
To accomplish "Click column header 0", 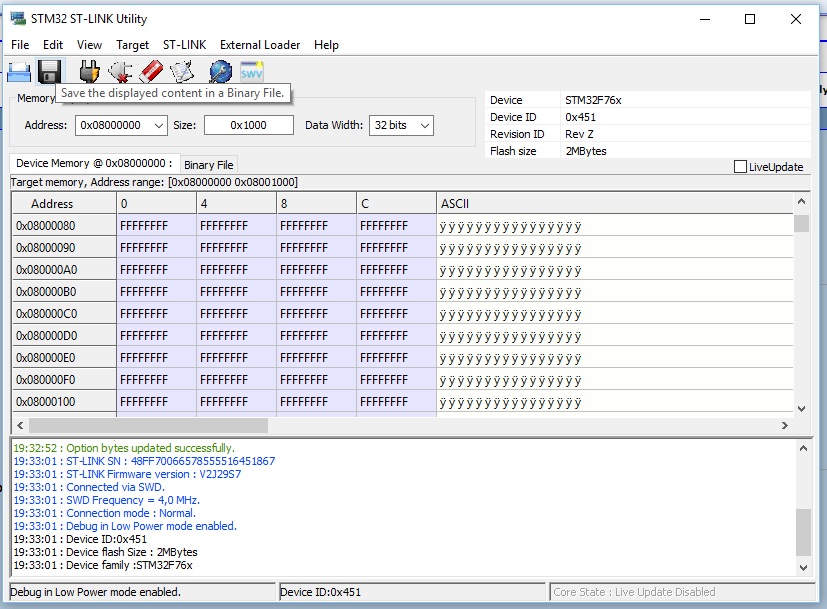I will [x=156, y=204].
